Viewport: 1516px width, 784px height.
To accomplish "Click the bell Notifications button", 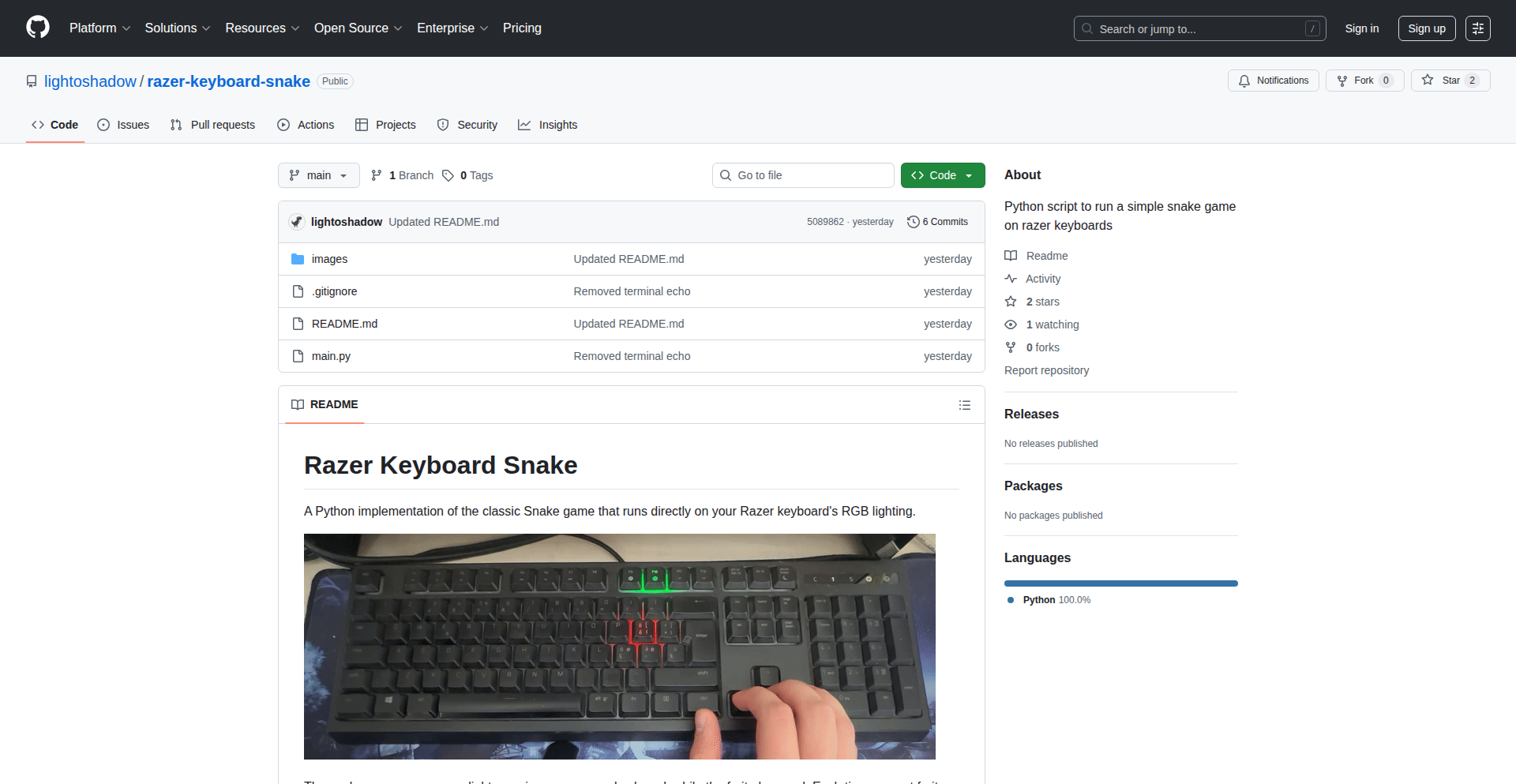I will (1273, 81).
